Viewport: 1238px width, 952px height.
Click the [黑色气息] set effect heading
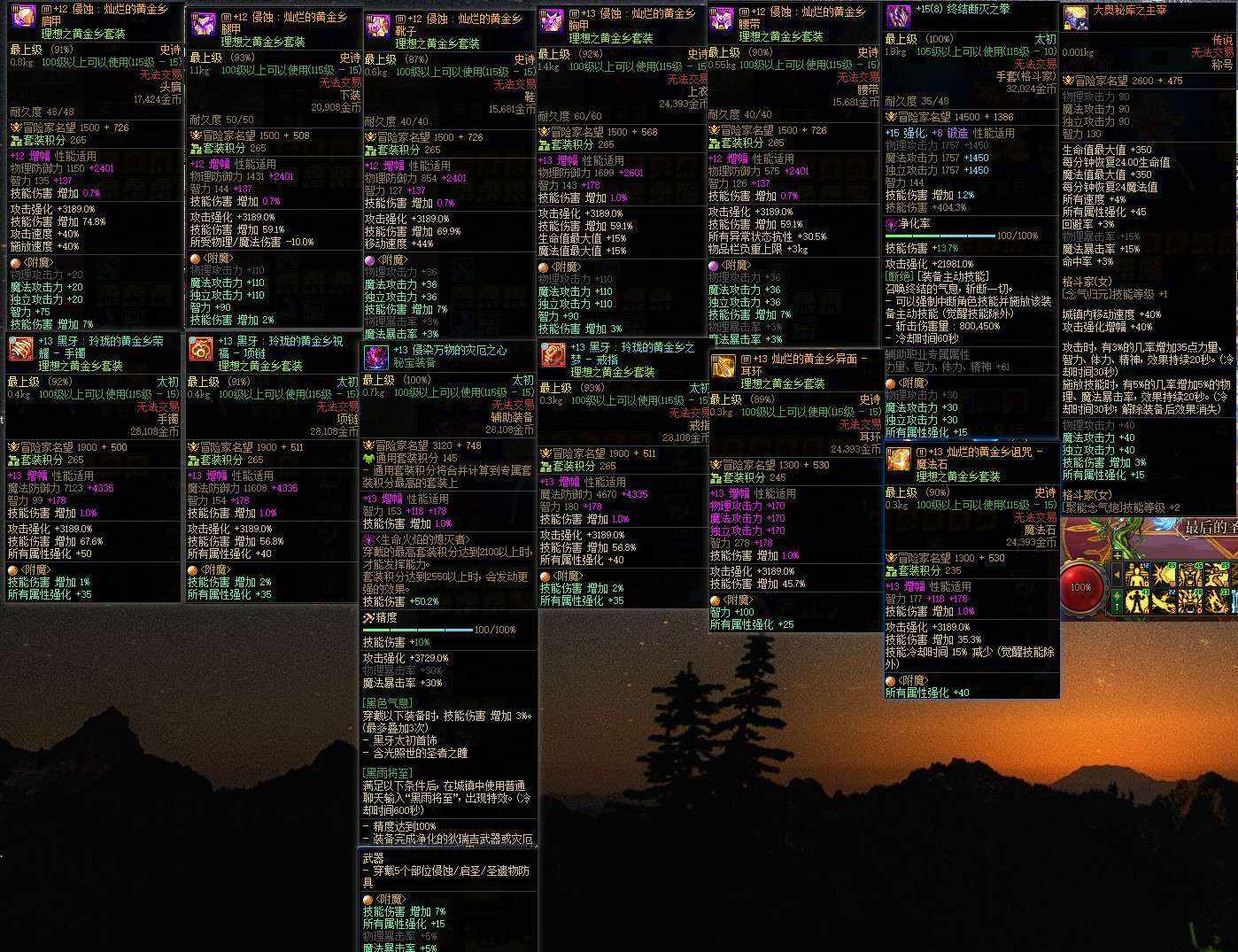point(388,702)
